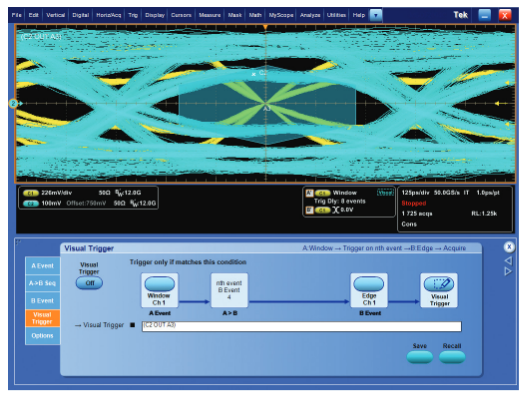Viewport: 526px width, 396px height.
Task: Open the Measure menu
Action: (x=210, y=15)
